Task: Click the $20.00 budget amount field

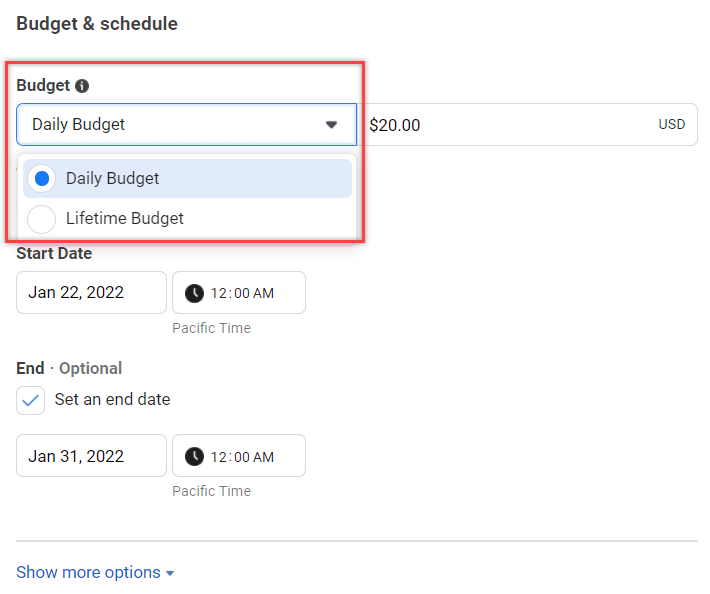Action: click(x=528, y=125)
